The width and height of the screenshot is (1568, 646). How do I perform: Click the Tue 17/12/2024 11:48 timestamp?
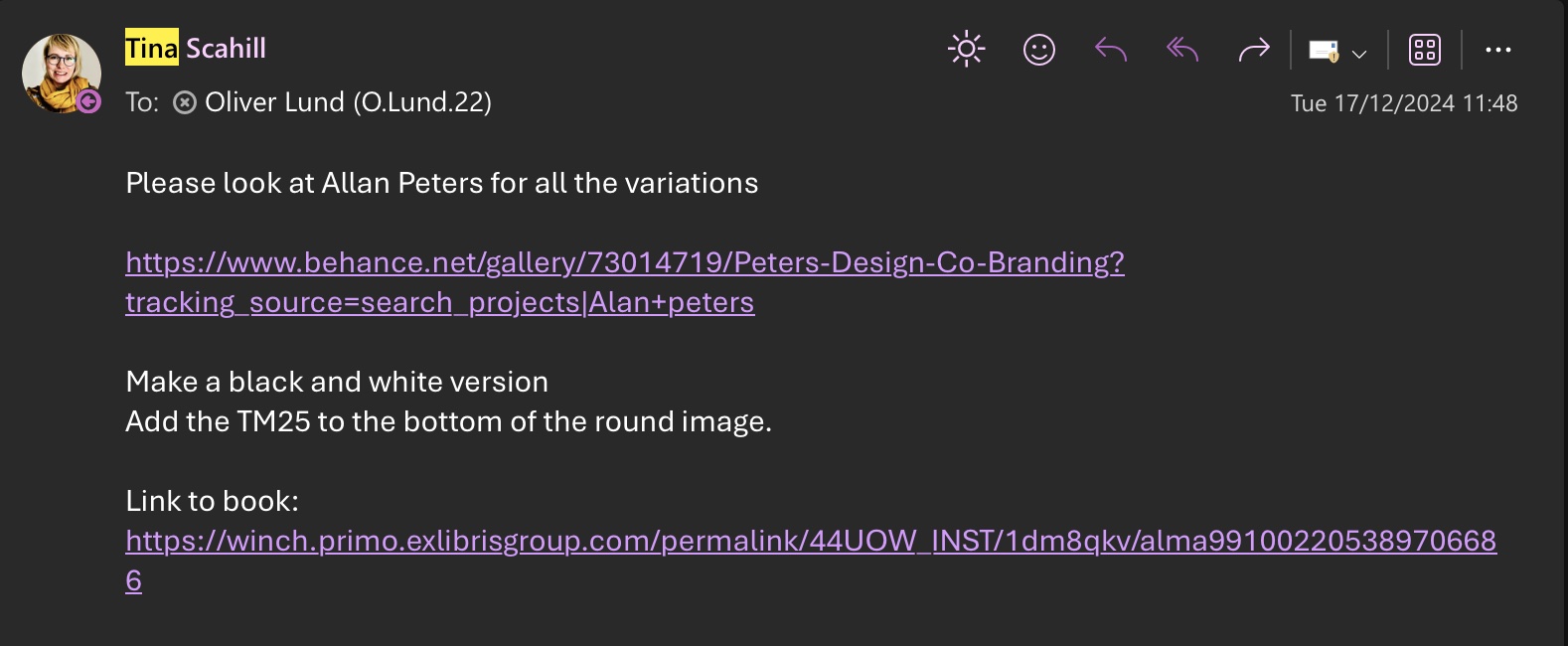coord(1403,103)
